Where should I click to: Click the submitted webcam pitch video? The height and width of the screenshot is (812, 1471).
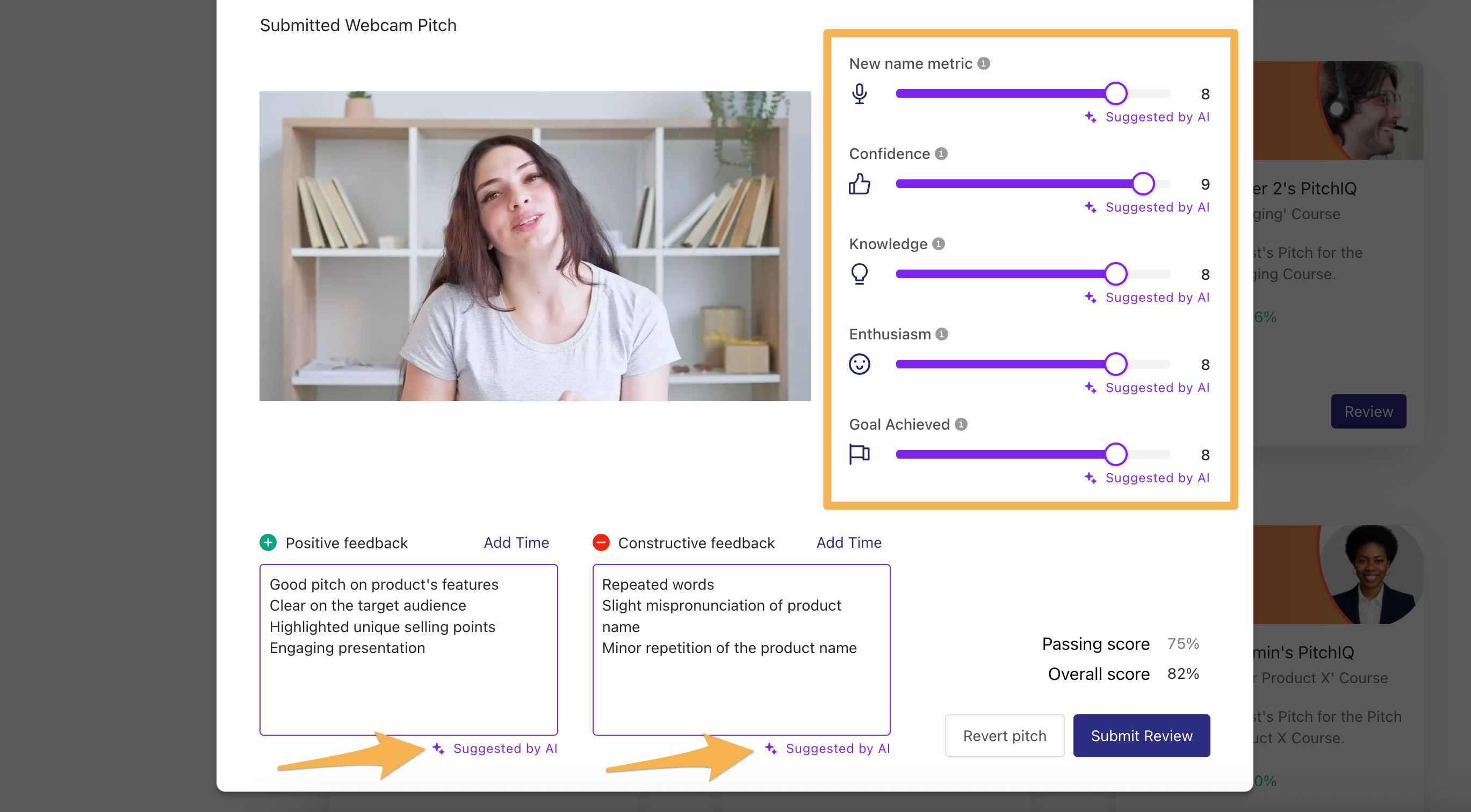pos(535,246)
